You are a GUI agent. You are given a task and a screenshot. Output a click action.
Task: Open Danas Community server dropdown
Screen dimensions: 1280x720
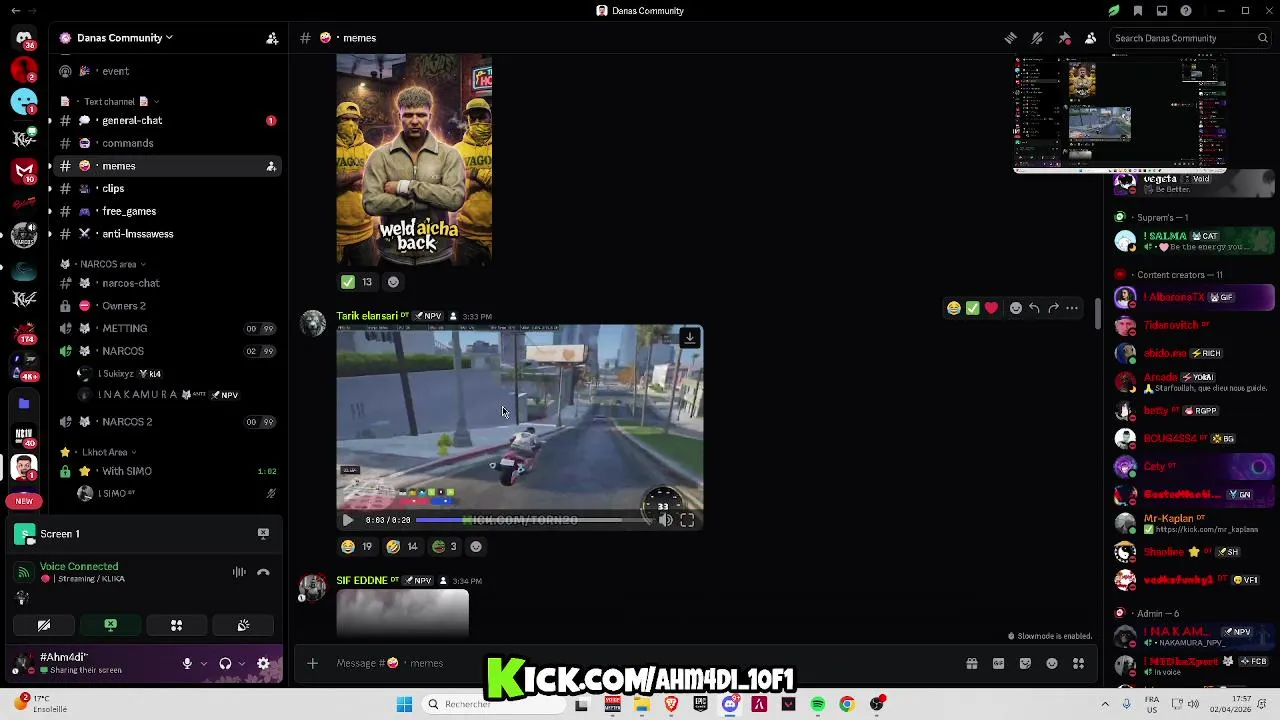click(x=124, y=38)
